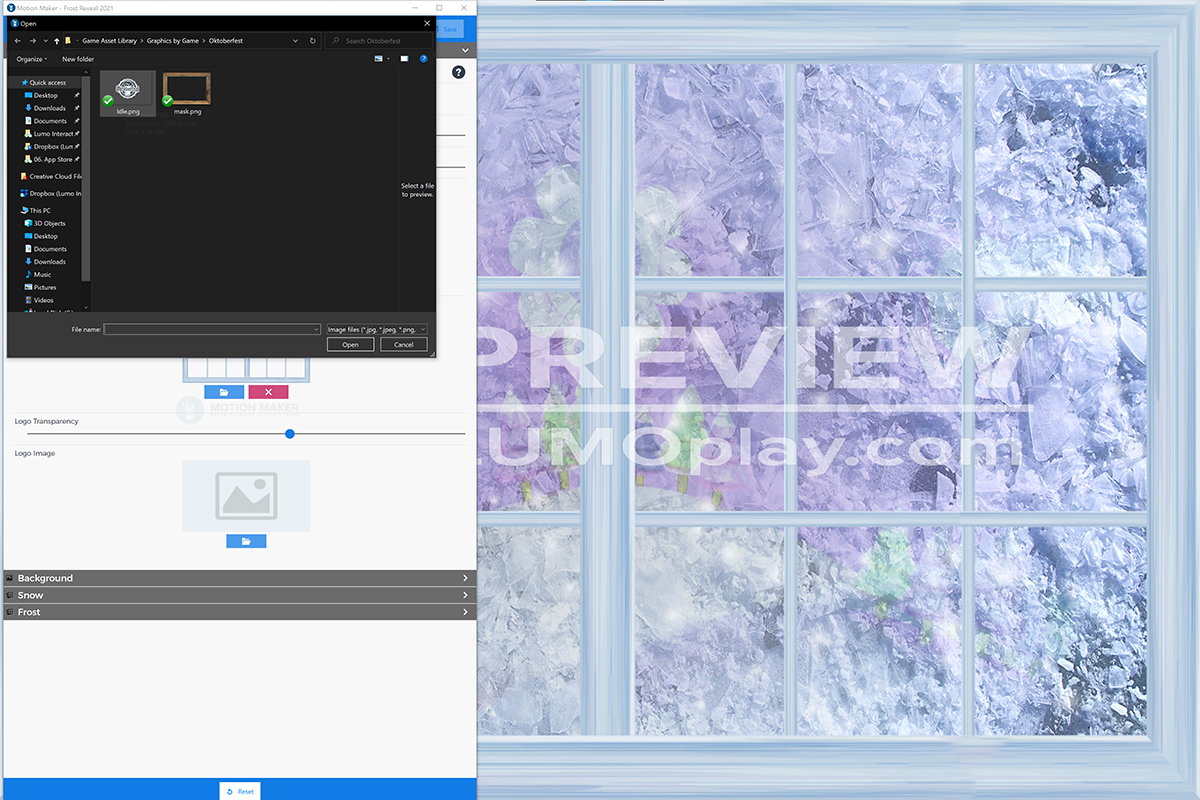Image resolution: width=1200 pixels, height=800 pixels.
Task: Go up one folder level in dialog
Action: pos(57,41)
